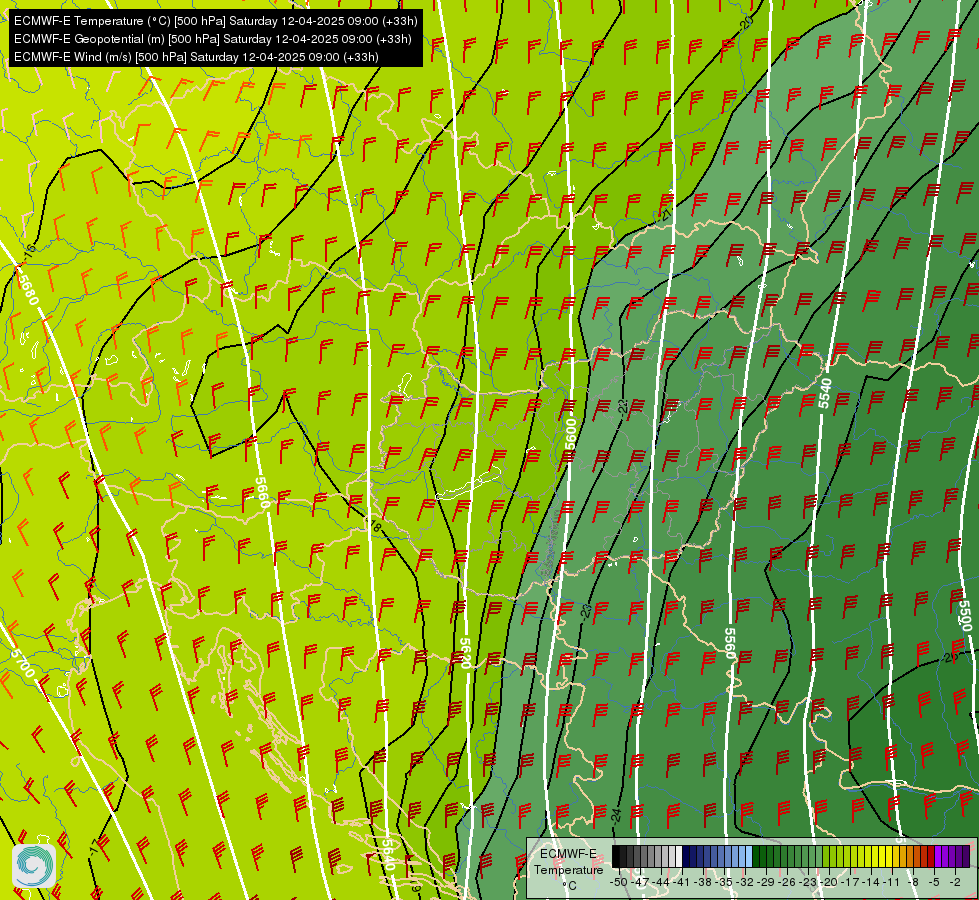Click the -50 tick label in the legend

(x=619, y=882)
